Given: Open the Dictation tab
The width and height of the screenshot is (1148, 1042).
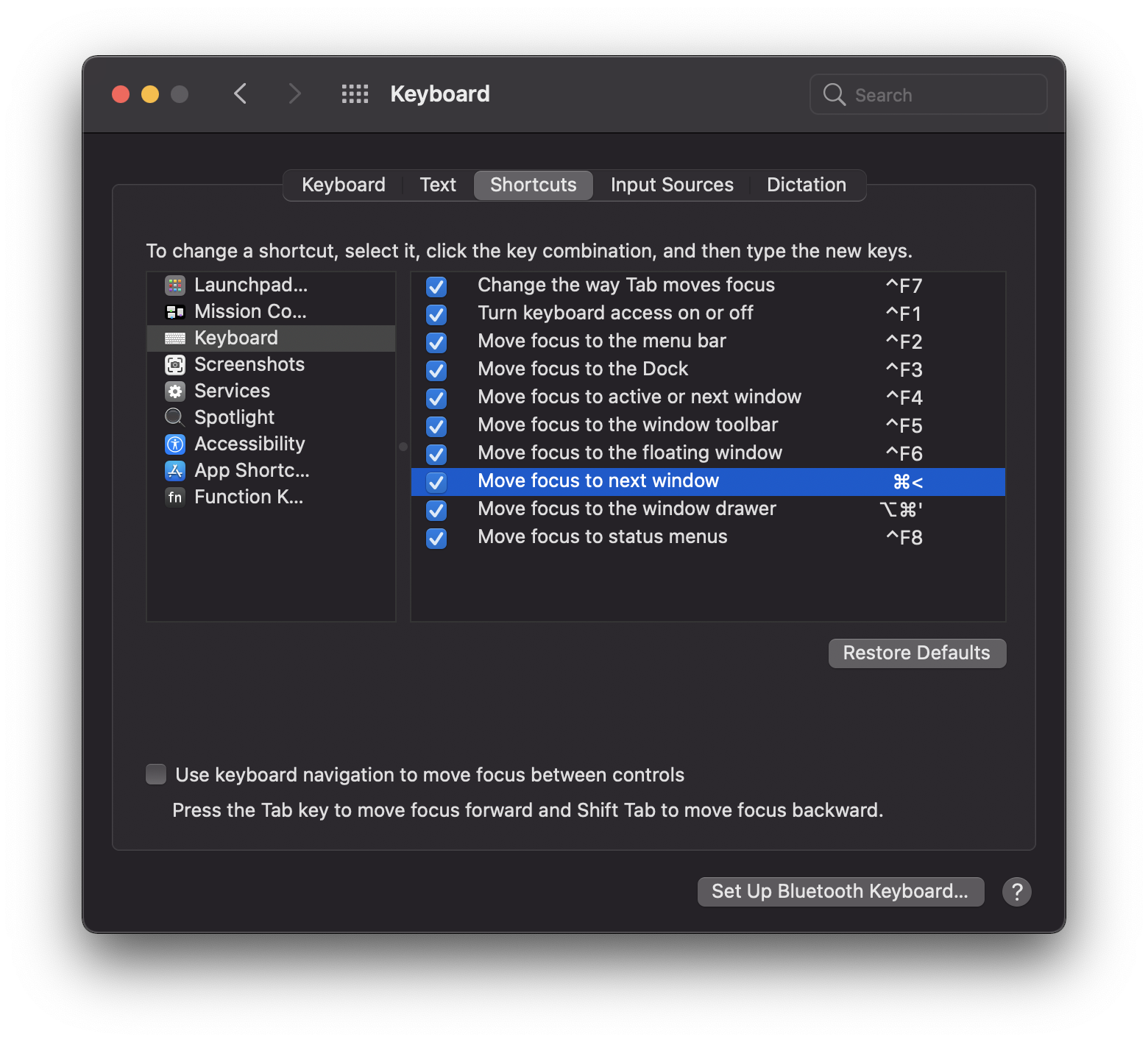Looking at the screenshot, I should (806, 185).
